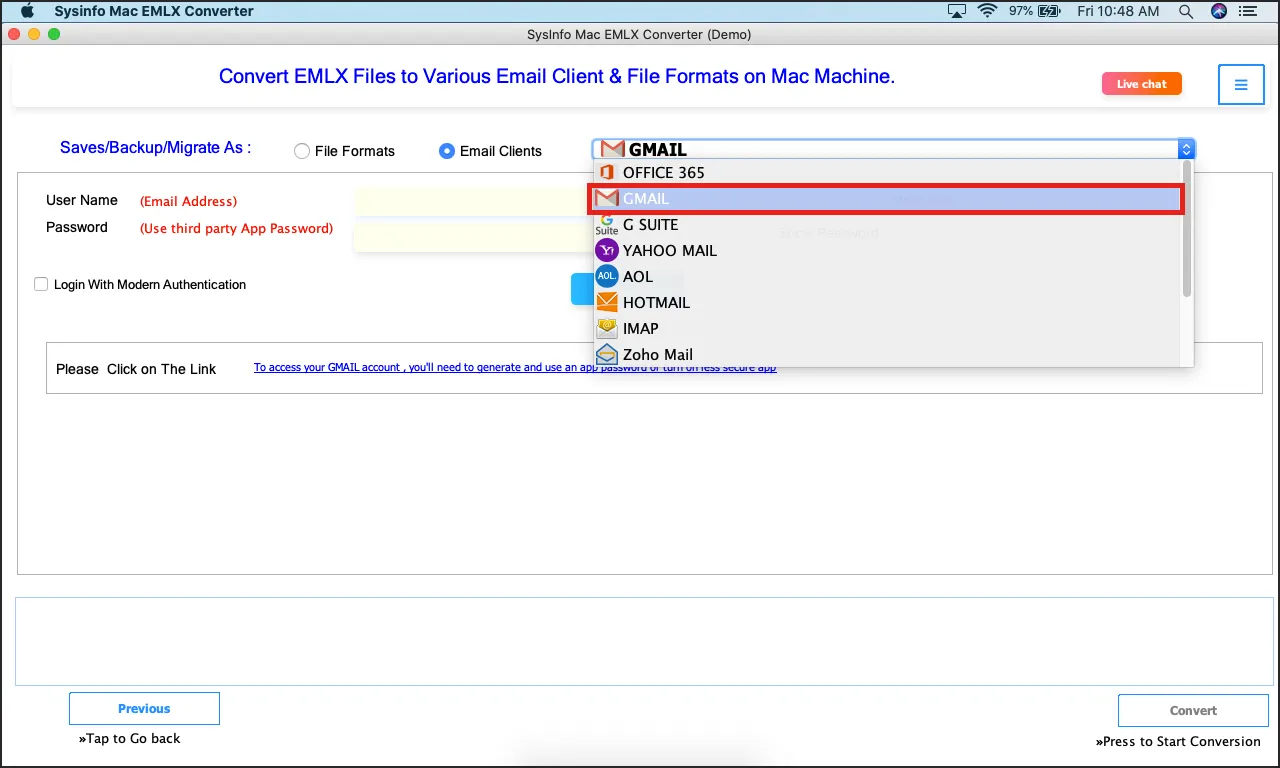Viewport: 1280px width, 768px height.
Task: Select Zoho Mail from the email clients
Action: (886, 354)
